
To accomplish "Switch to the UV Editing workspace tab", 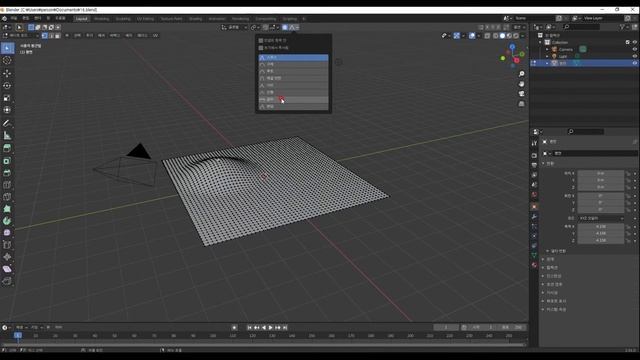I will point(145,19).
